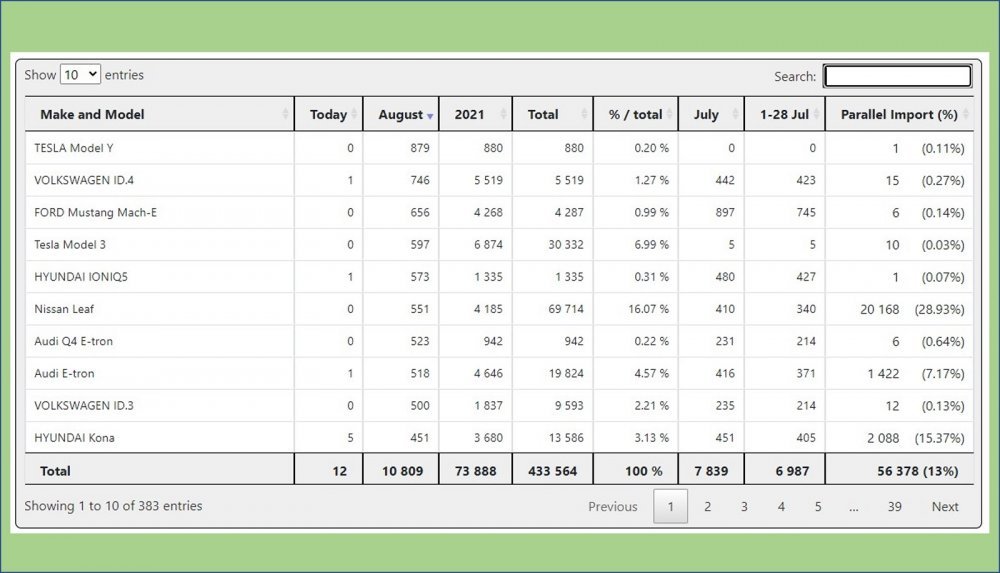Sort by the Total column header
This screenshot has width=1000, height=573.
tap(552, 114)
